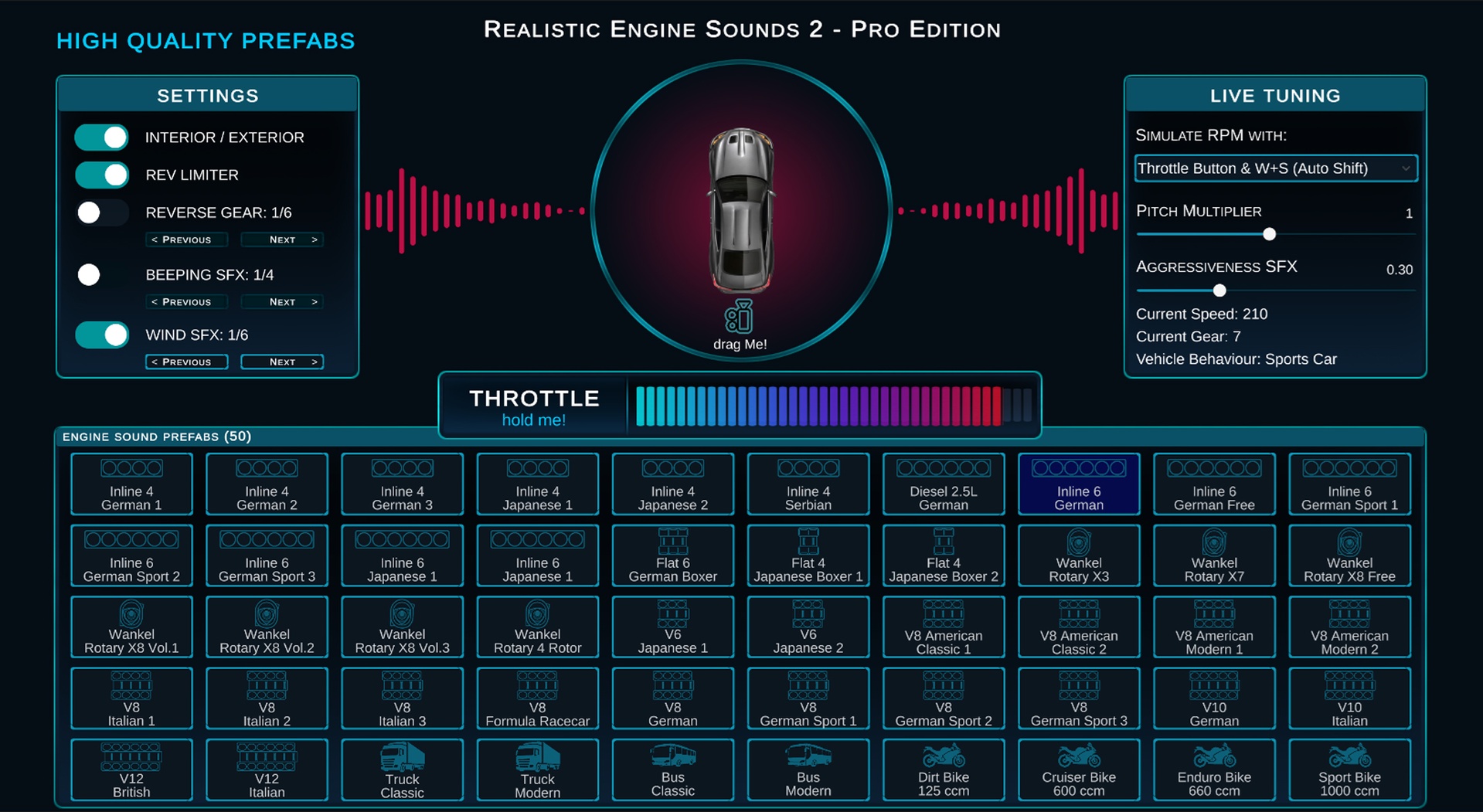Click Previous under Wind SFX
The image size is (1483, 812).
coord(186,362)
